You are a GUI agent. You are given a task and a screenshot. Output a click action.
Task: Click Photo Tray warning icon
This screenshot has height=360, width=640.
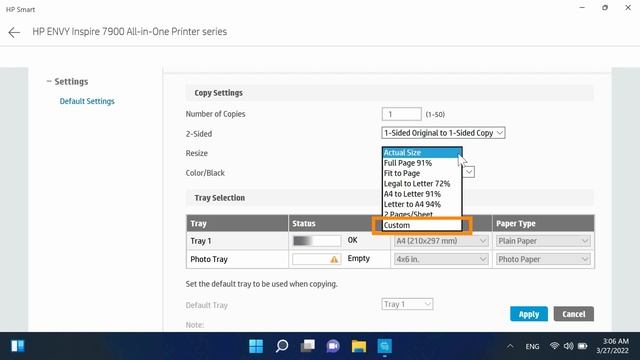[x=334, y=259]
